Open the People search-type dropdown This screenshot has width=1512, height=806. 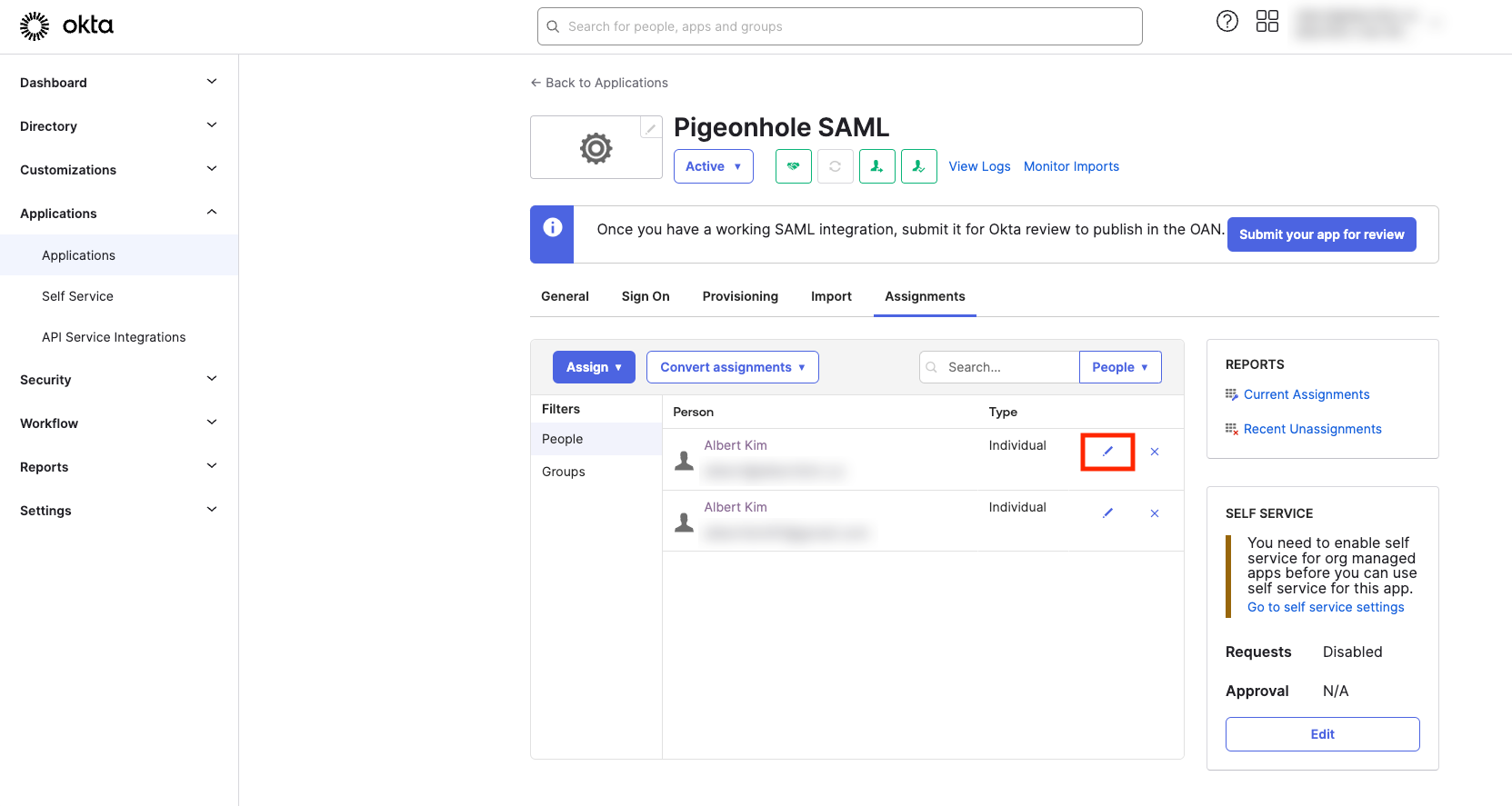click(1120, 367)
